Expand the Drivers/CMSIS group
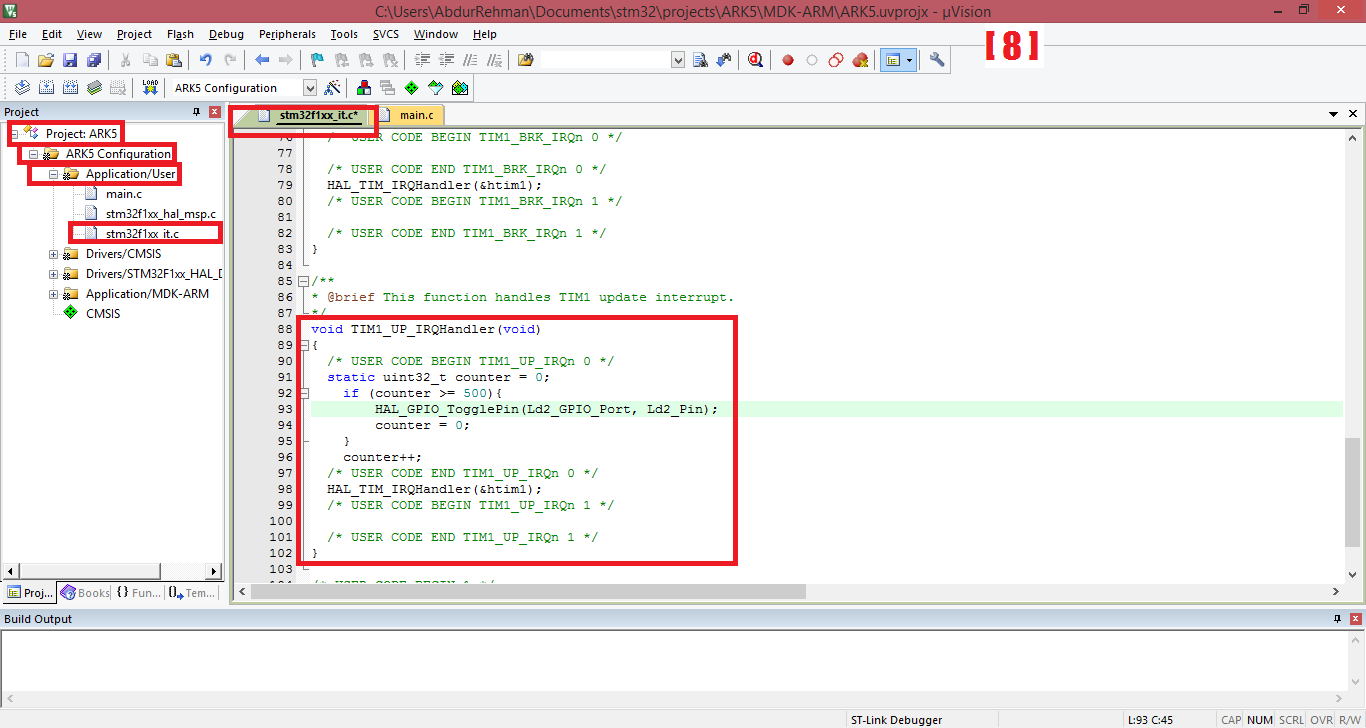The image size is (1366, 728). pyautogui.click(x=54, y=253)
